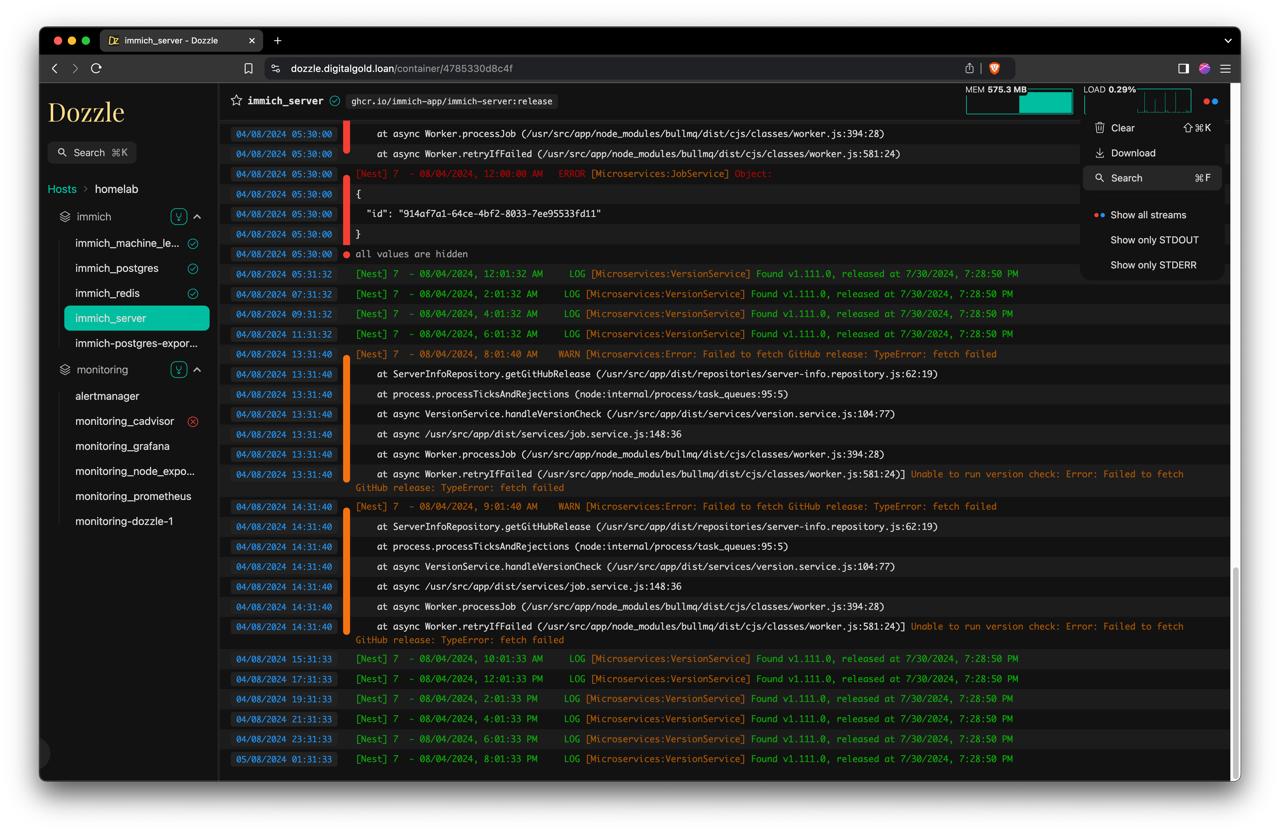This screenshot has width=1280, height=833.
Task: Open the stream options dots menu
Action: point(1211,101)
